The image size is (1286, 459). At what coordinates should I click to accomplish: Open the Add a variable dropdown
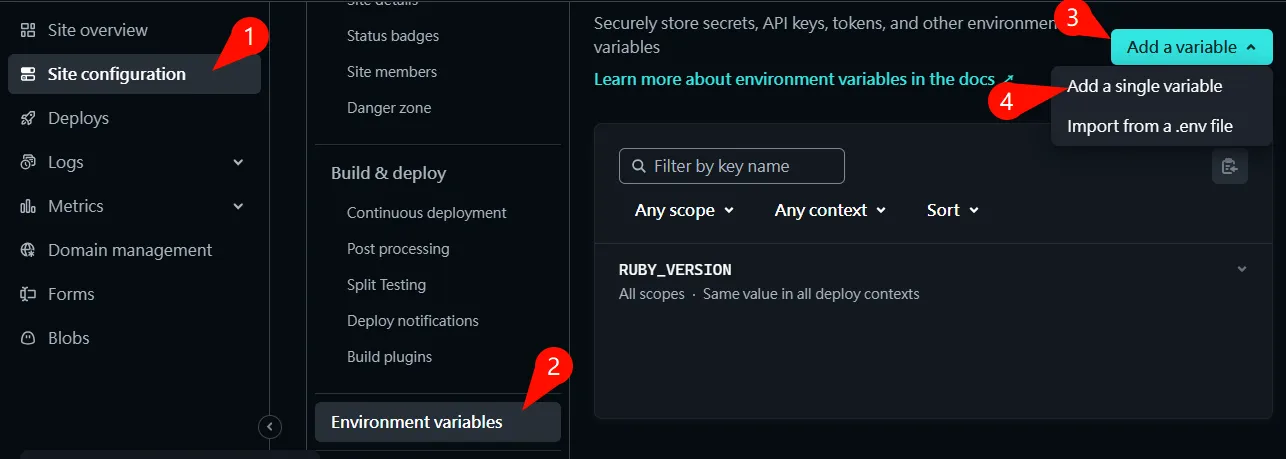click(x=1190, y=47)
